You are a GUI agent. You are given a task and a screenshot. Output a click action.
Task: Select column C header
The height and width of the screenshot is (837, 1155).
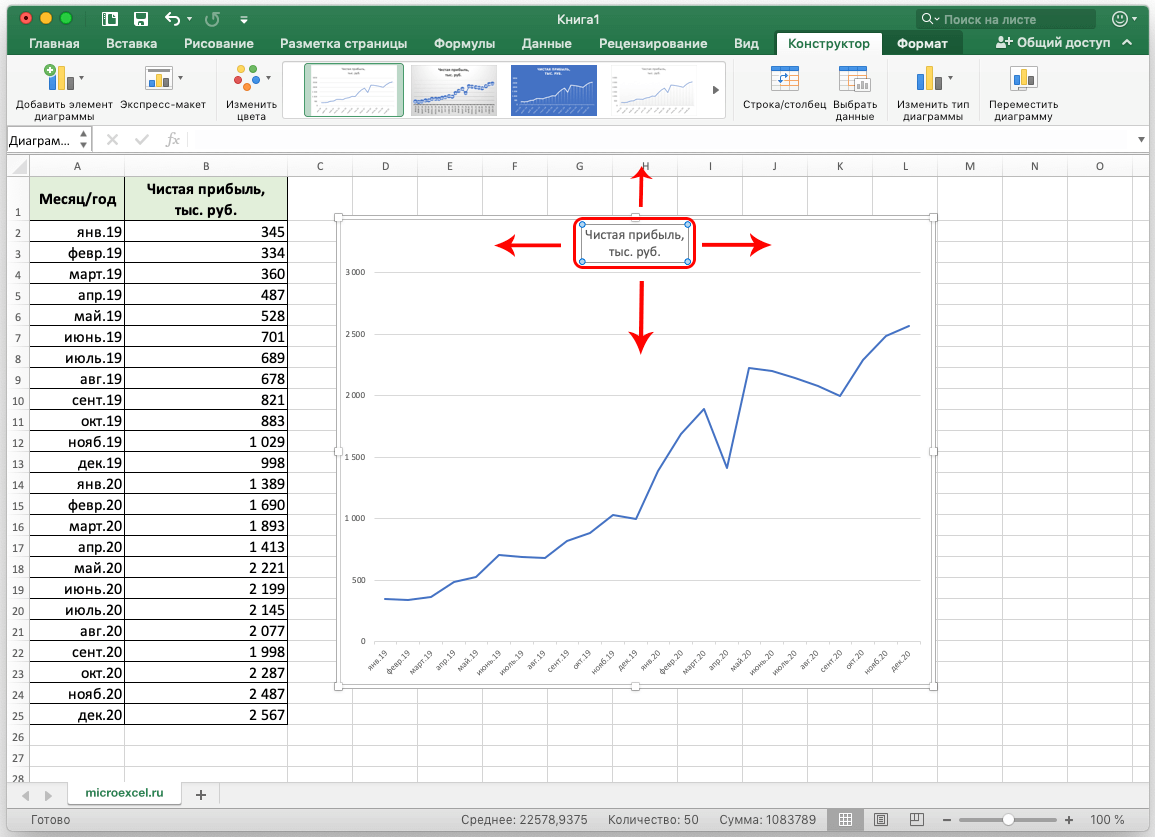point(320,167)
